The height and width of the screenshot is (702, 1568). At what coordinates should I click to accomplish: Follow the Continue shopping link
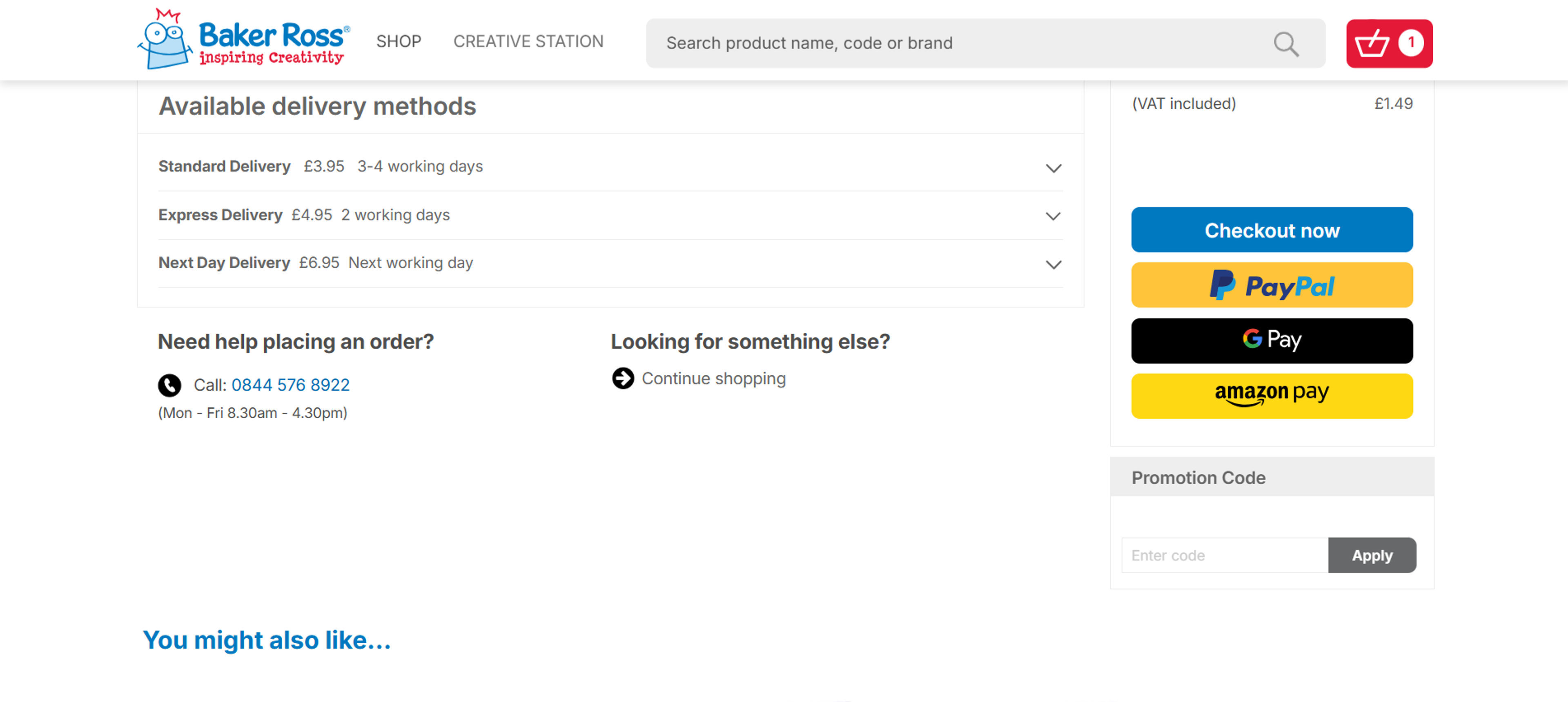tap(713, 378)
